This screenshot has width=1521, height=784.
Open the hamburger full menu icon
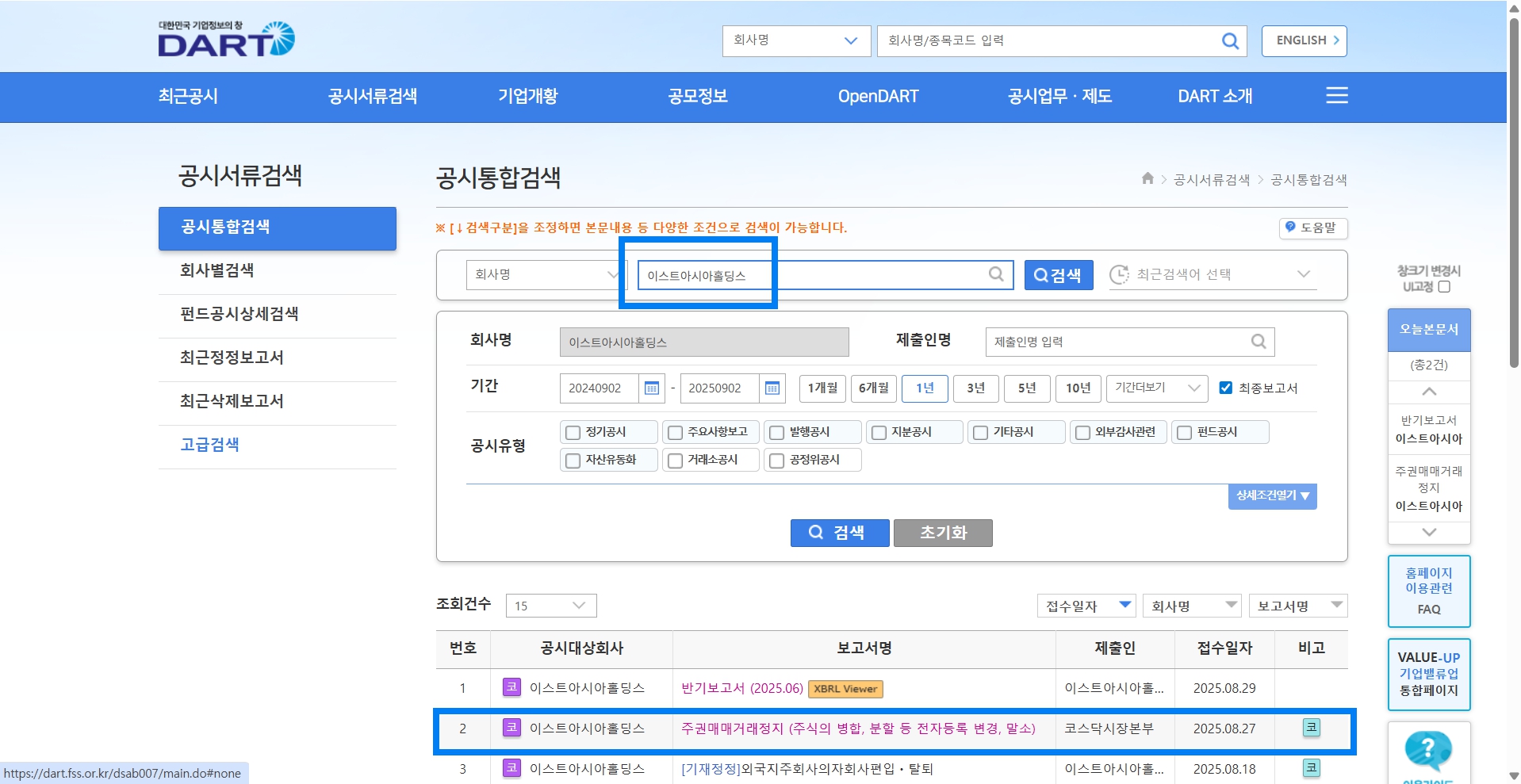tap(1337, 96)
